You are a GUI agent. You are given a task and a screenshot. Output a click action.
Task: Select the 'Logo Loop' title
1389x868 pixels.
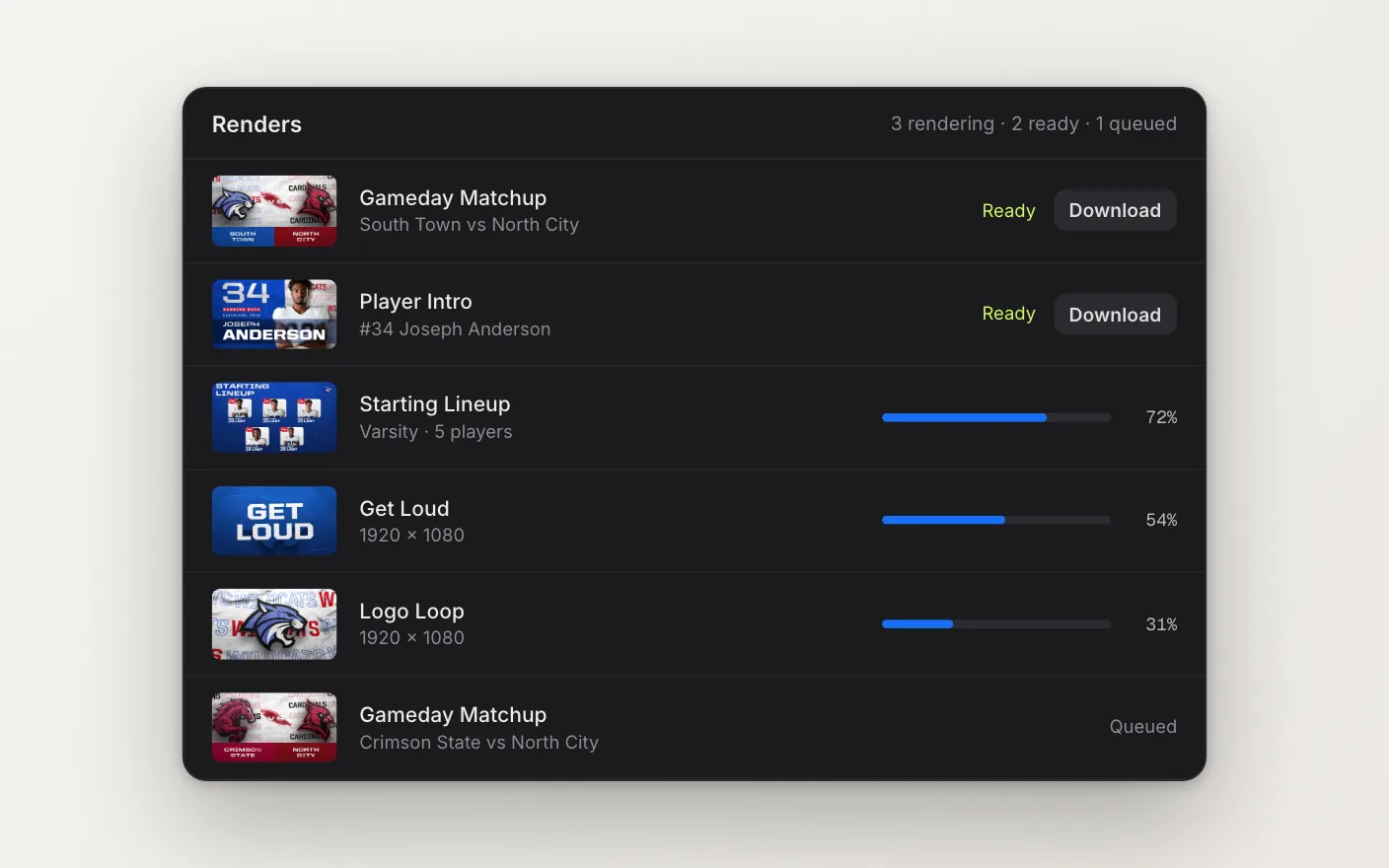[411, 612]
